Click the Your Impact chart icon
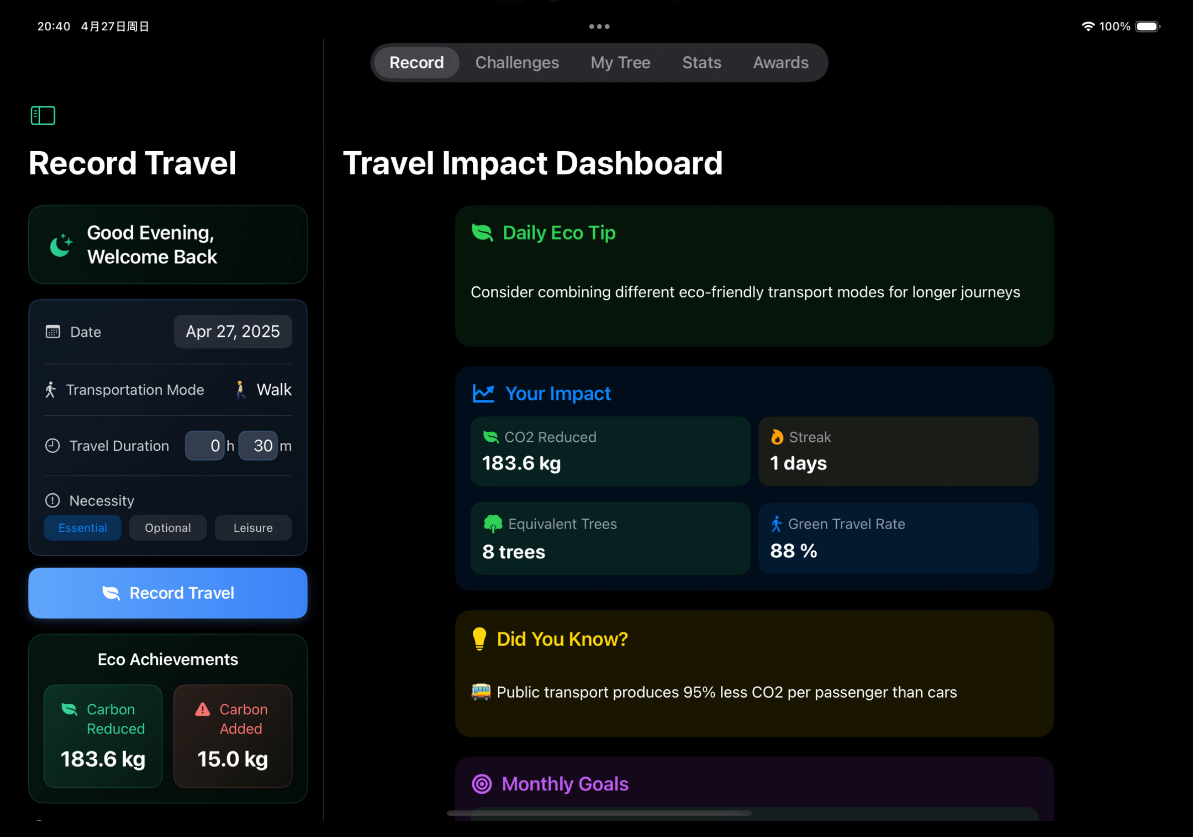 483,393
